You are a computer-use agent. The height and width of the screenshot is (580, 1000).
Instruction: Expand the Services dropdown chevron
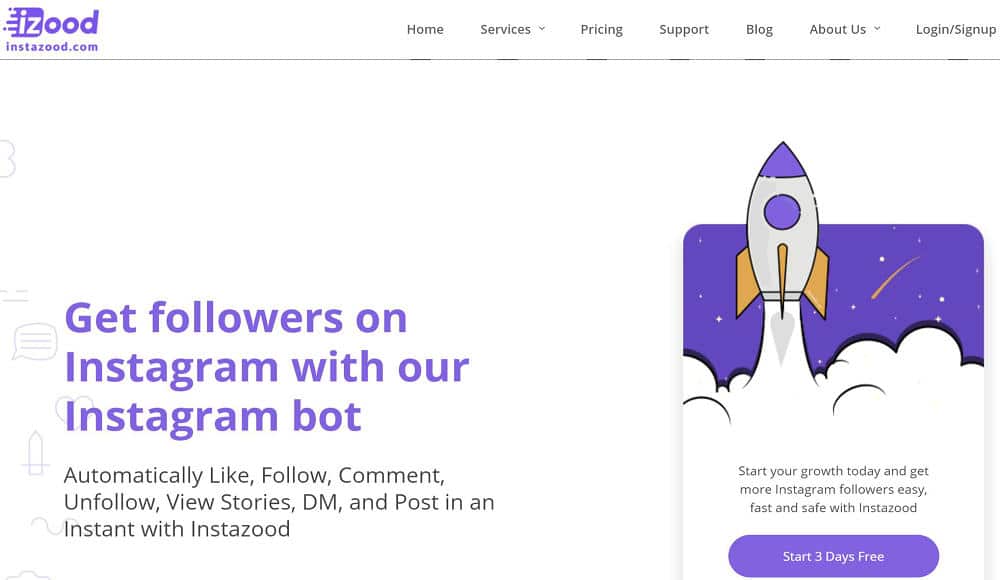[x=542, y=29]
